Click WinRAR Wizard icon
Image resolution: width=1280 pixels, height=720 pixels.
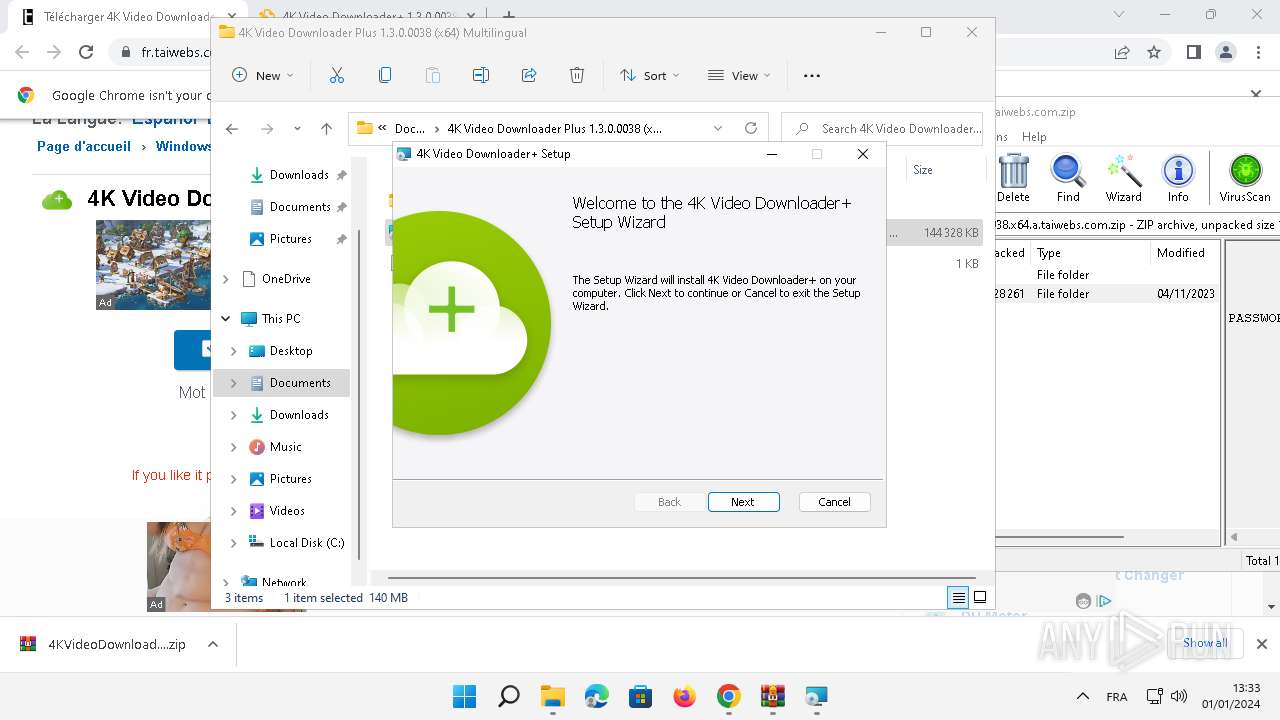(x=1123, y=178)
